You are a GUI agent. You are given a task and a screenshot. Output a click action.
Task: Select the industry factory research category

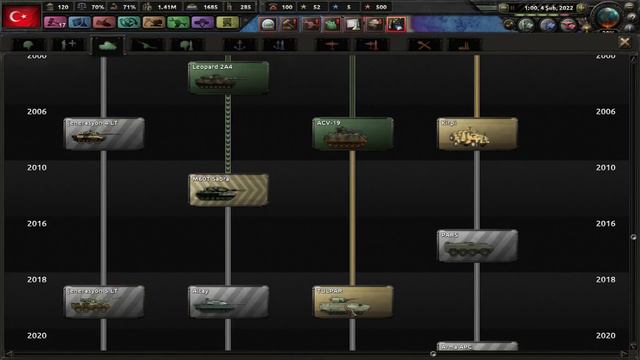click(x=464, y=45)
